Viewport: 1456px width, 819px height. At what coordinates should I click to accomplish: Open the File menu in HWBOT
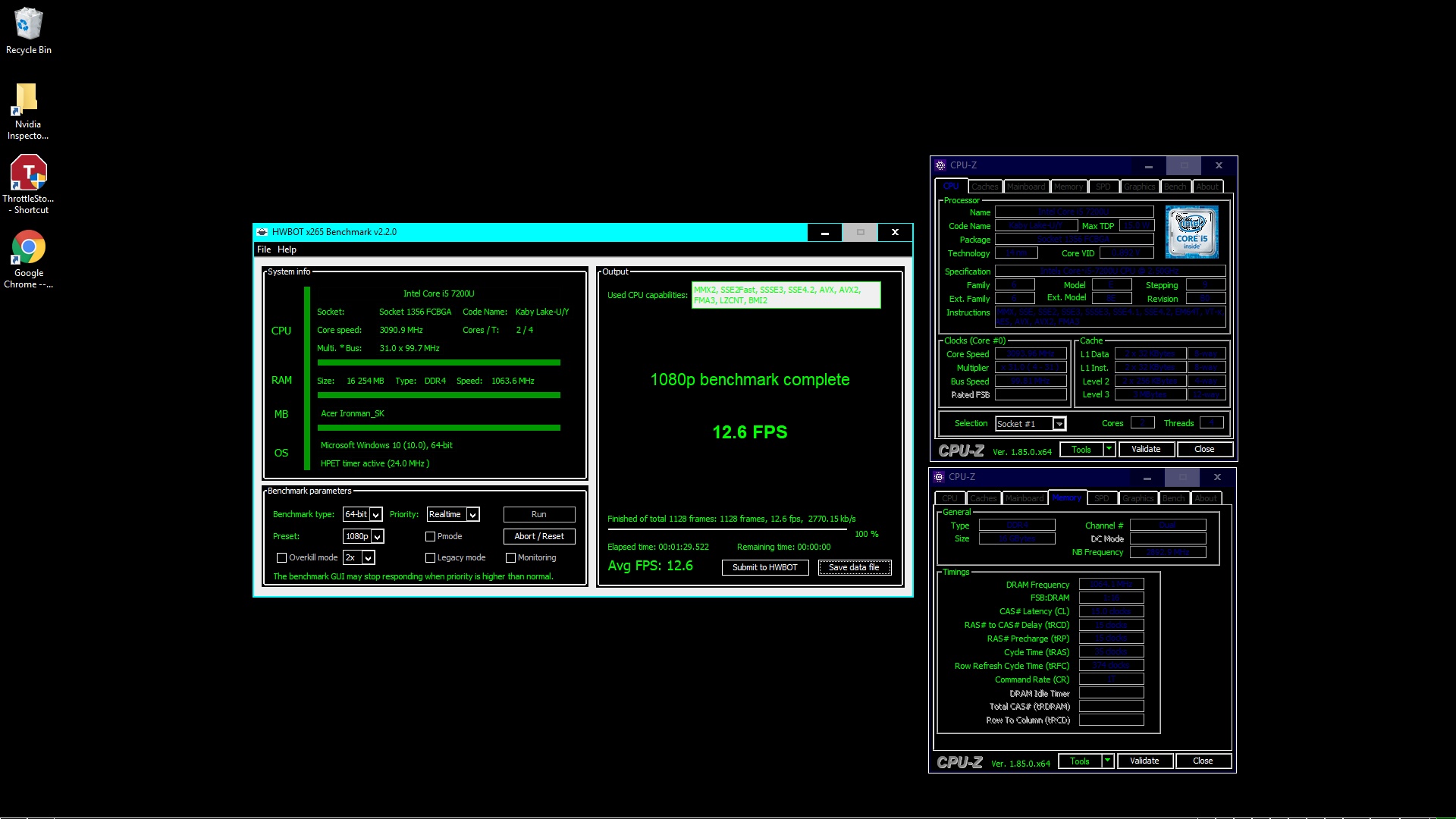pyautogui.click(x=264, y=249)
